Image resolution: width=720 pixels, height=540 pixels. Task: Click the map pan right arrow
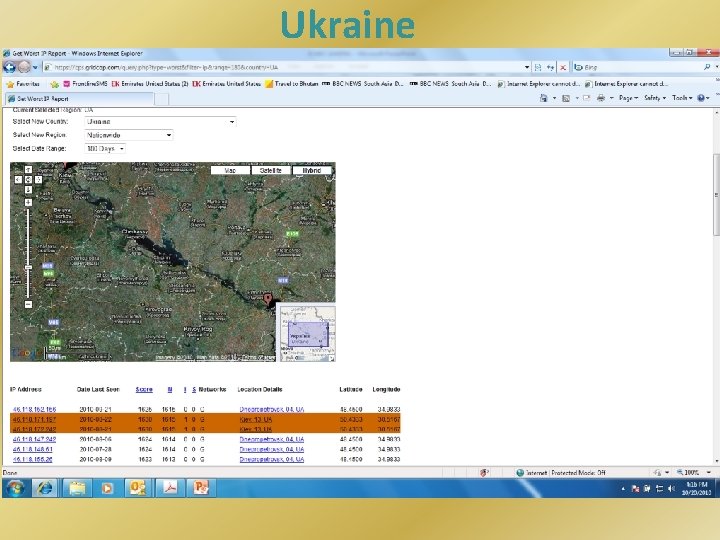[x=38, y=180]
